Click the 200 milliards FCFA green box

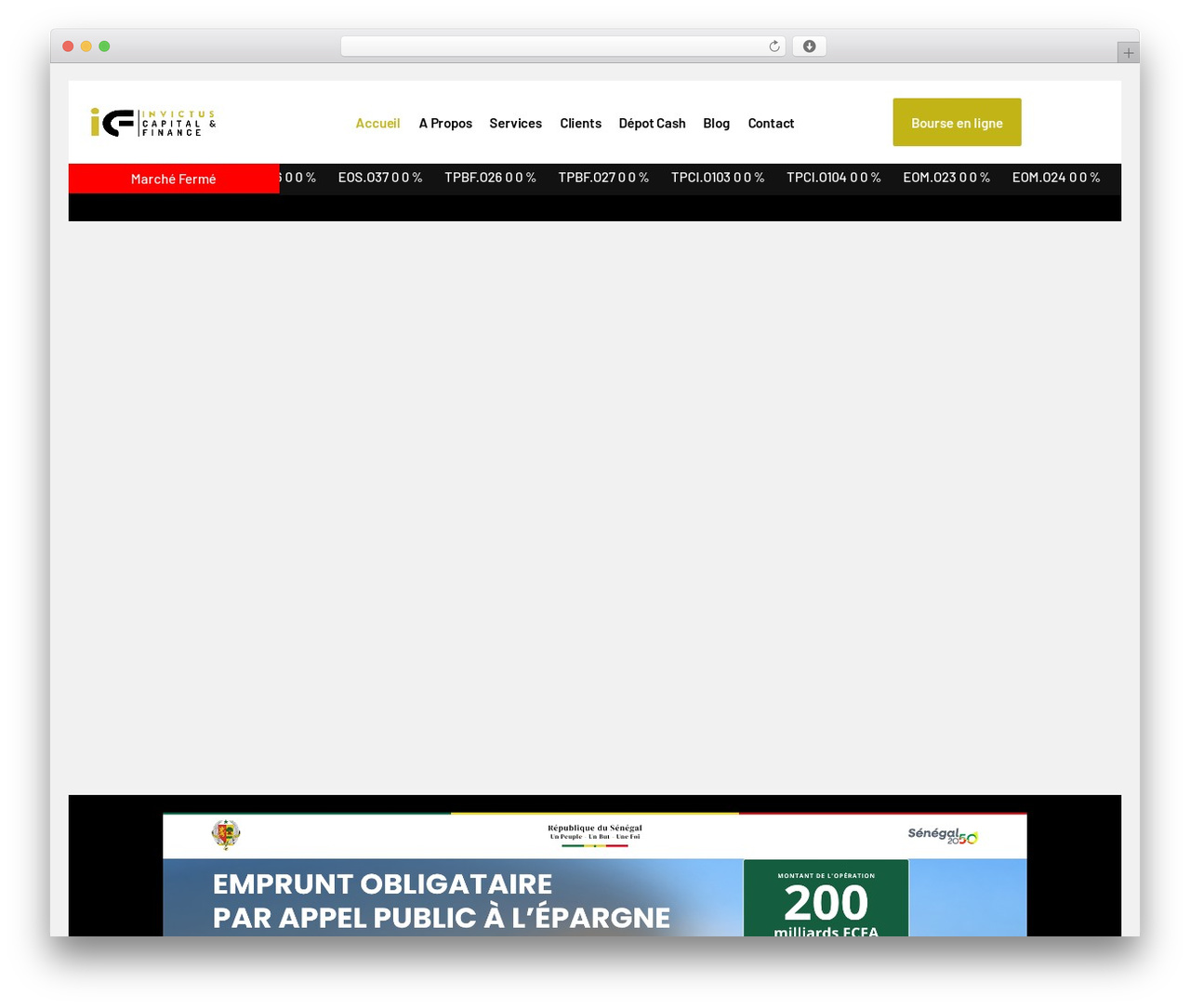coord(826,898)
